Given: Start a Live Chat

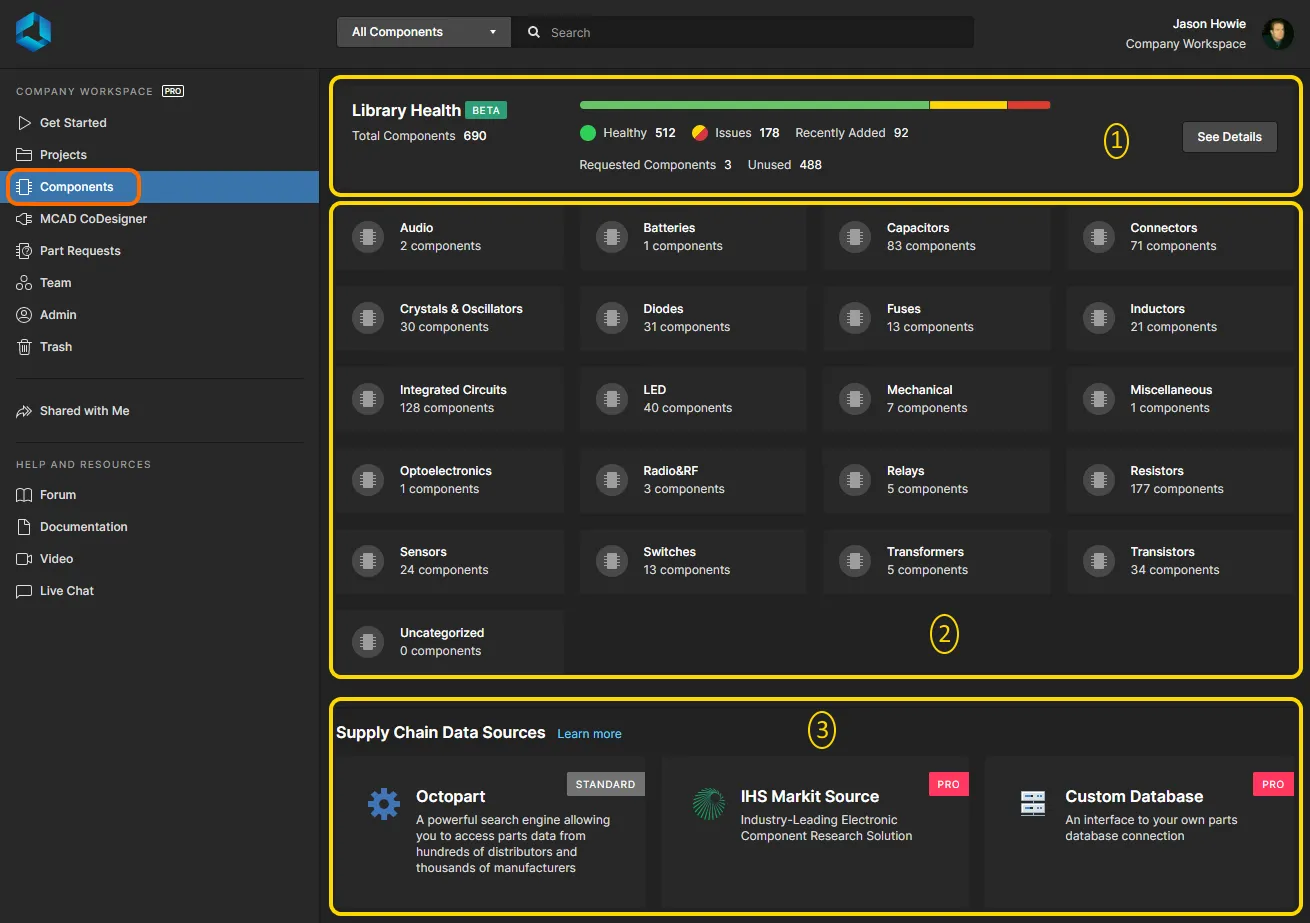Looking at the screenshot, I should 160,591.
